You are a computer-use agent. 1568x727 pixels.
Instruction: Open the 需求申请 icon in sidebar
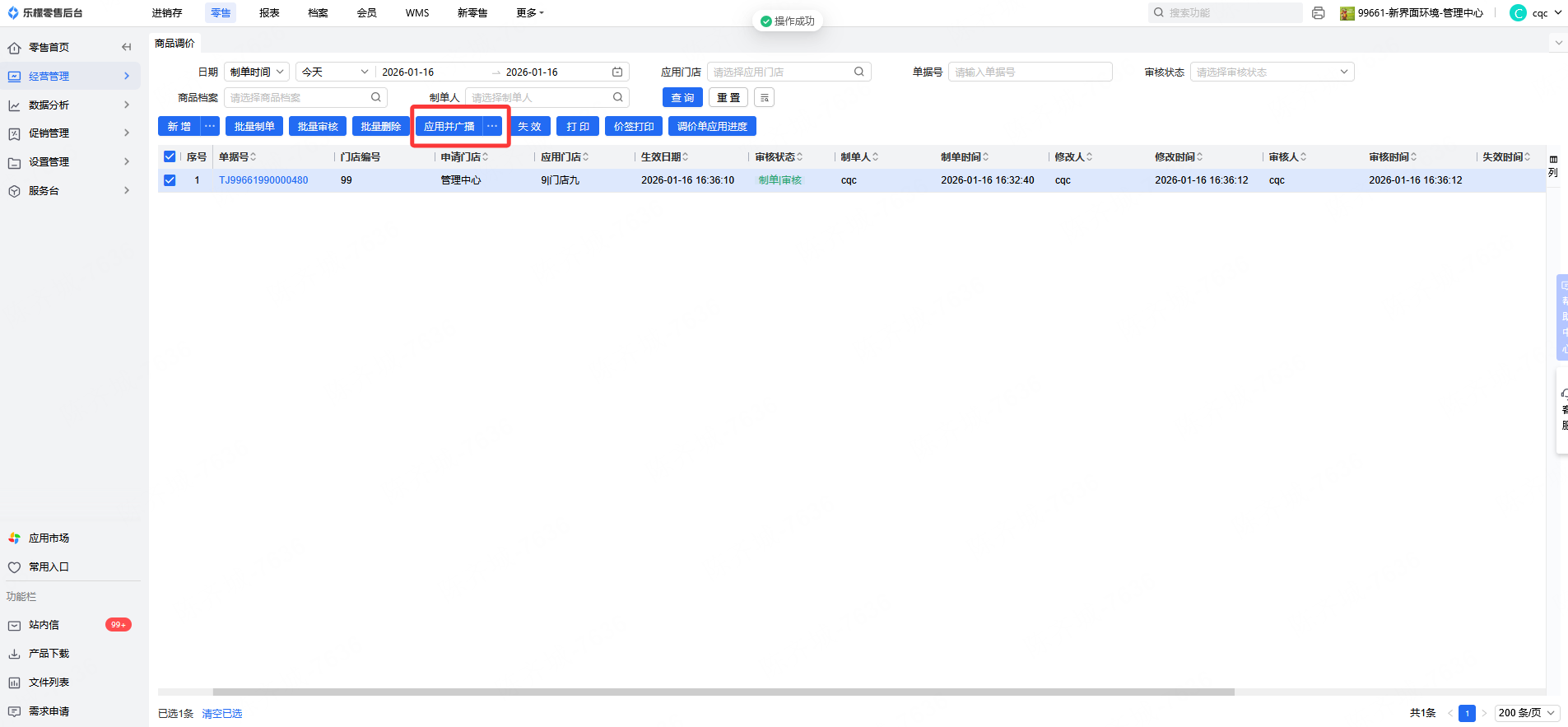pos(14,711)
